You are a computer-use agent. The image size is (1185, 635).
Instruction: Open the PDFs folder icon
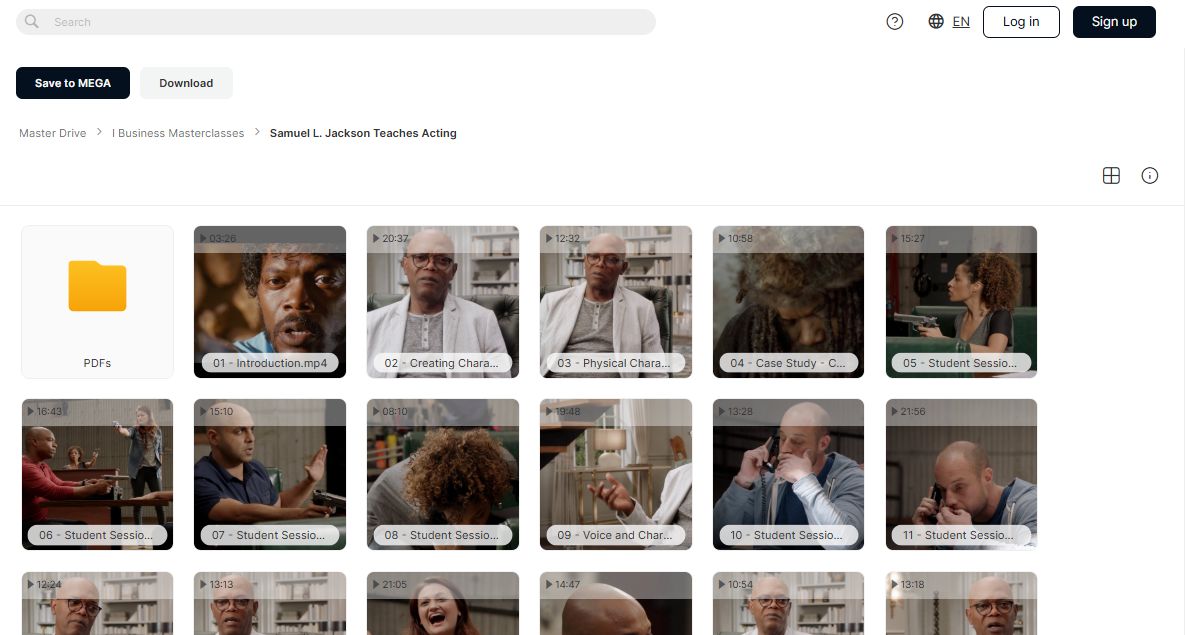click(97, 286)
